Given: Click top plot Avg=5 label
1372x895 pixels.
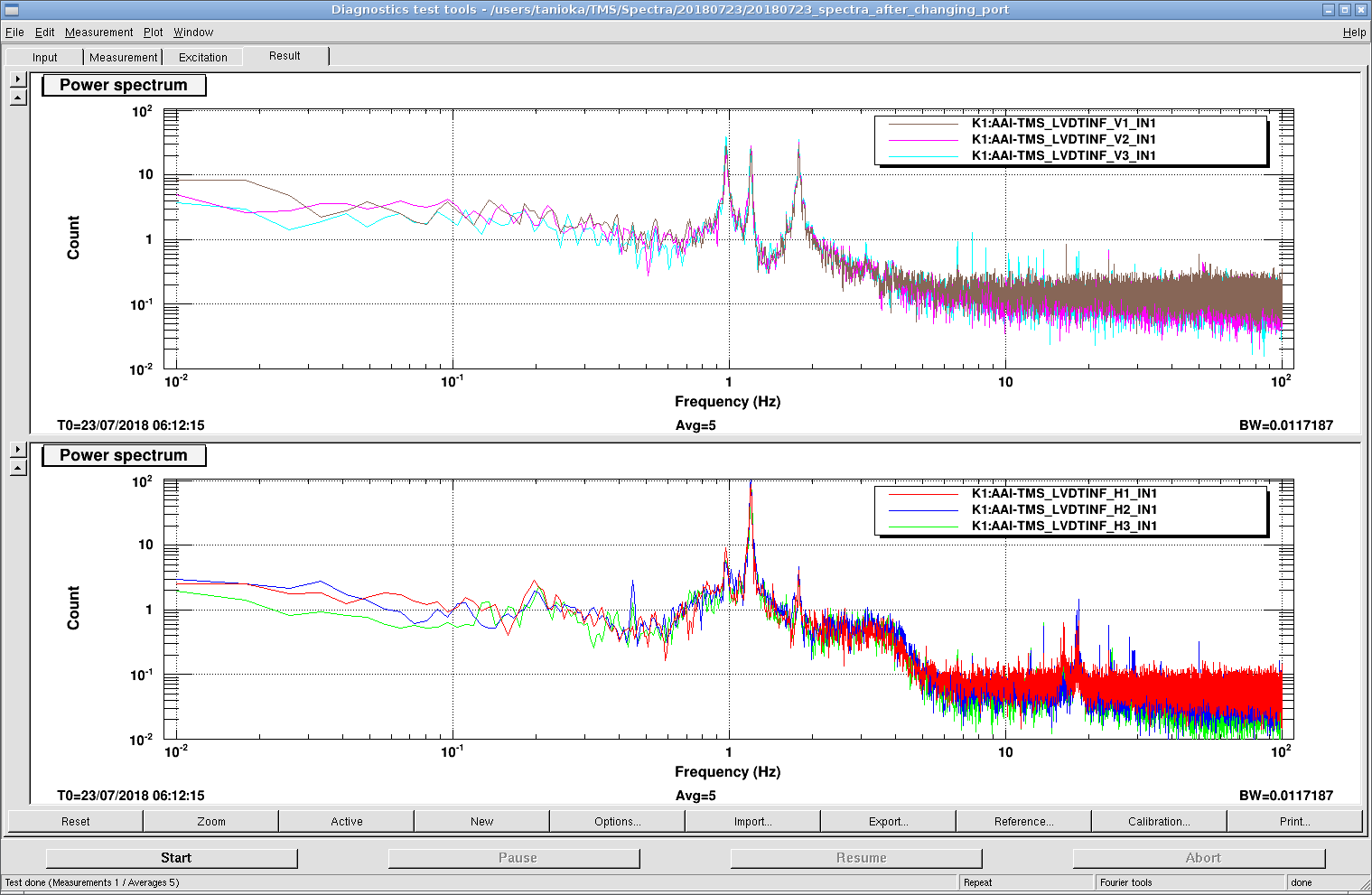Looking at the screenshot, I should (x=695, y=425).
